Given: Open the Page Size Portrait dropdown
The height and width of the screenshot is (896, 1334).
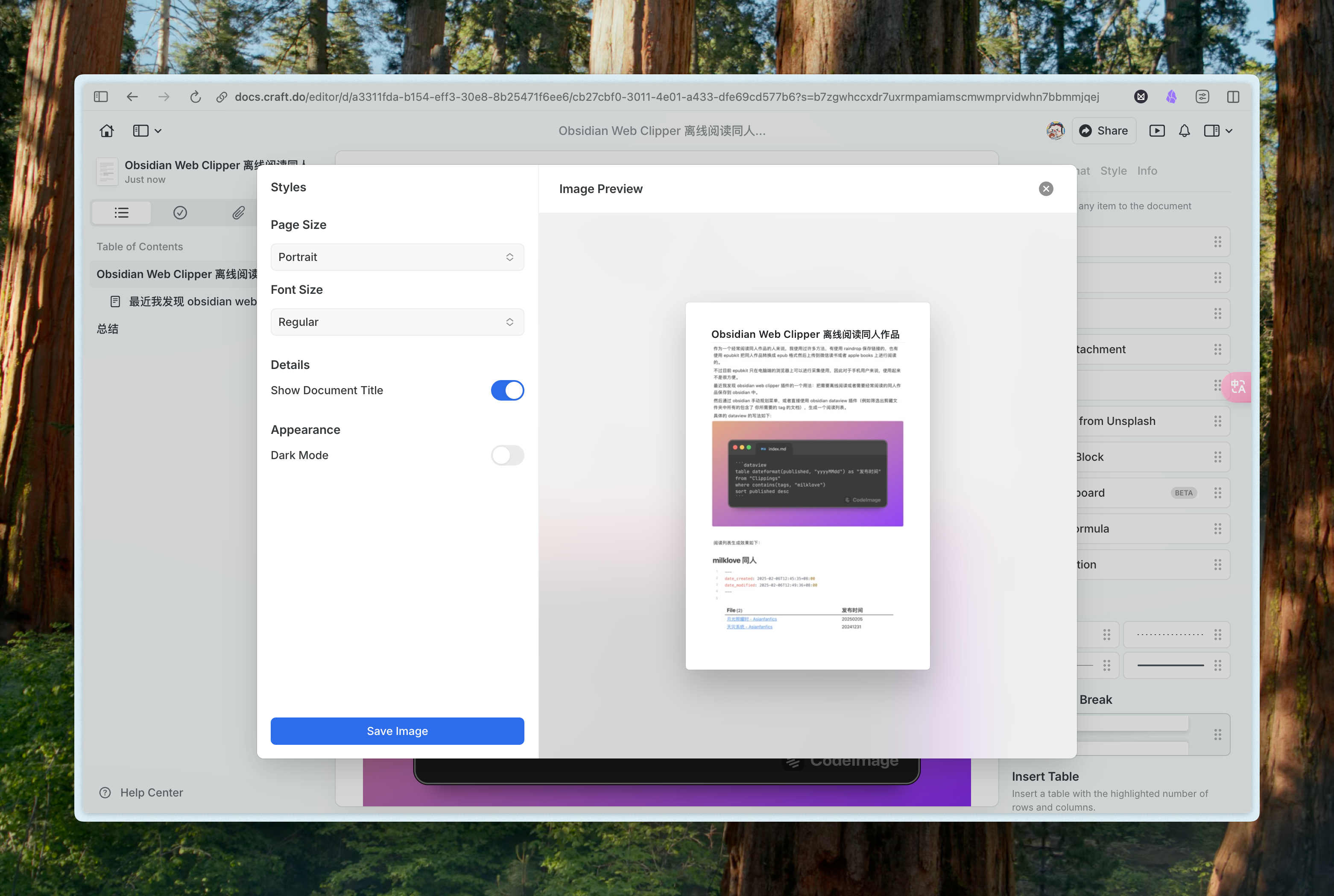Looking at the screenshot, I should coord(397,257).
